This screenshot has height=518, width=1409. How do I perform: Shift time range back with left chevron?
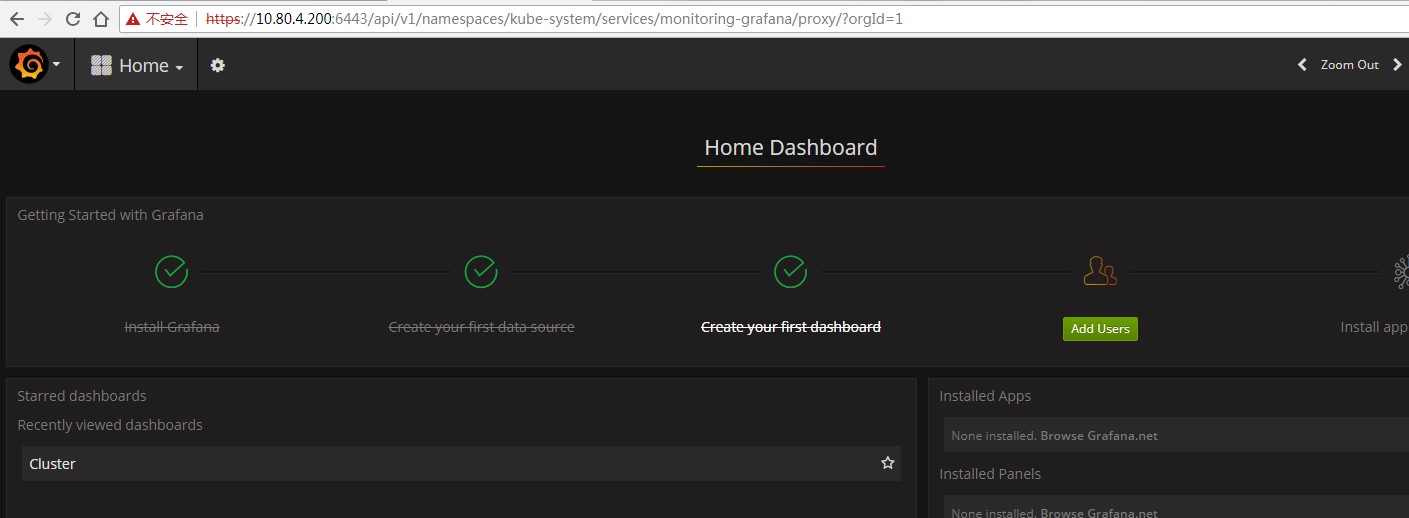(1302, 65)
